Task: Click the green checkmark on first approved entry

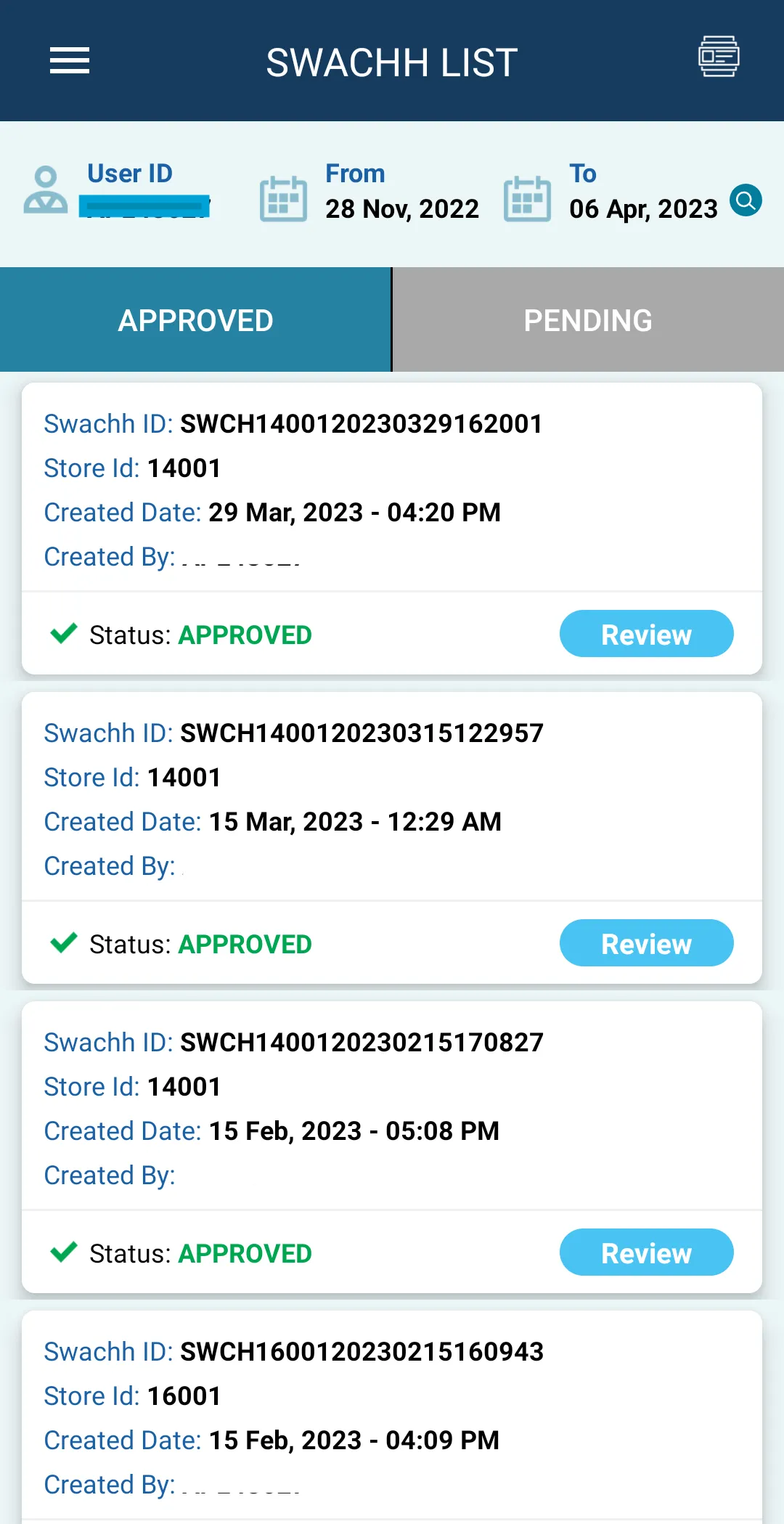Action: (x=64, y=632)
